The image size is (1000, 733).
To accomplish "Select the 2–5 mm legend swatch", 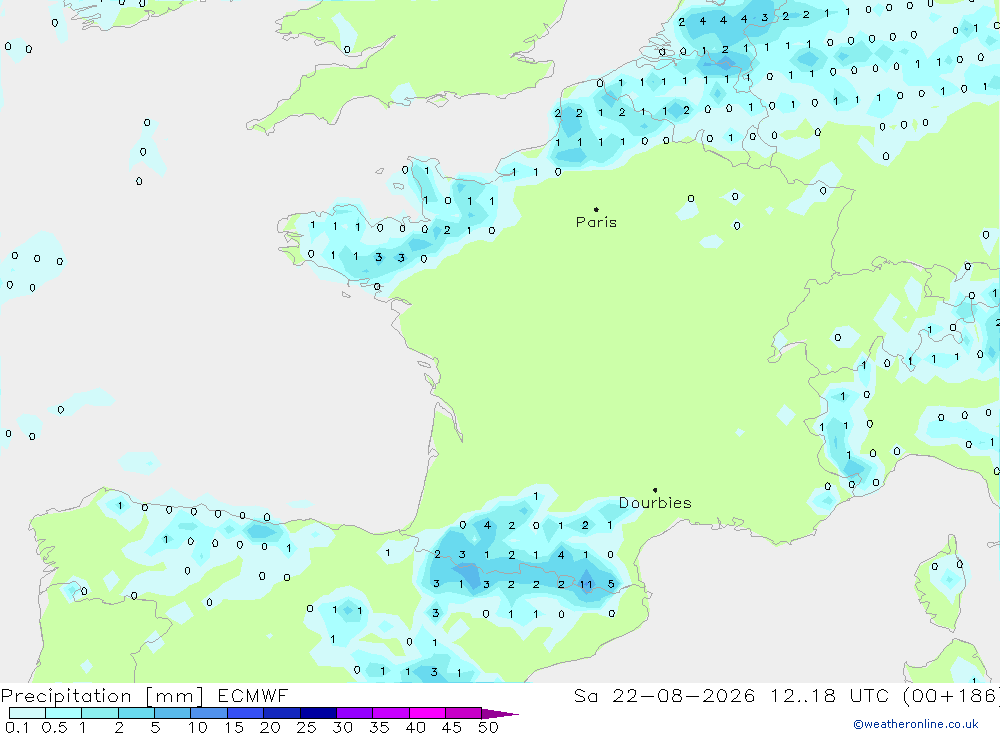I will click(x=136, y=713).
